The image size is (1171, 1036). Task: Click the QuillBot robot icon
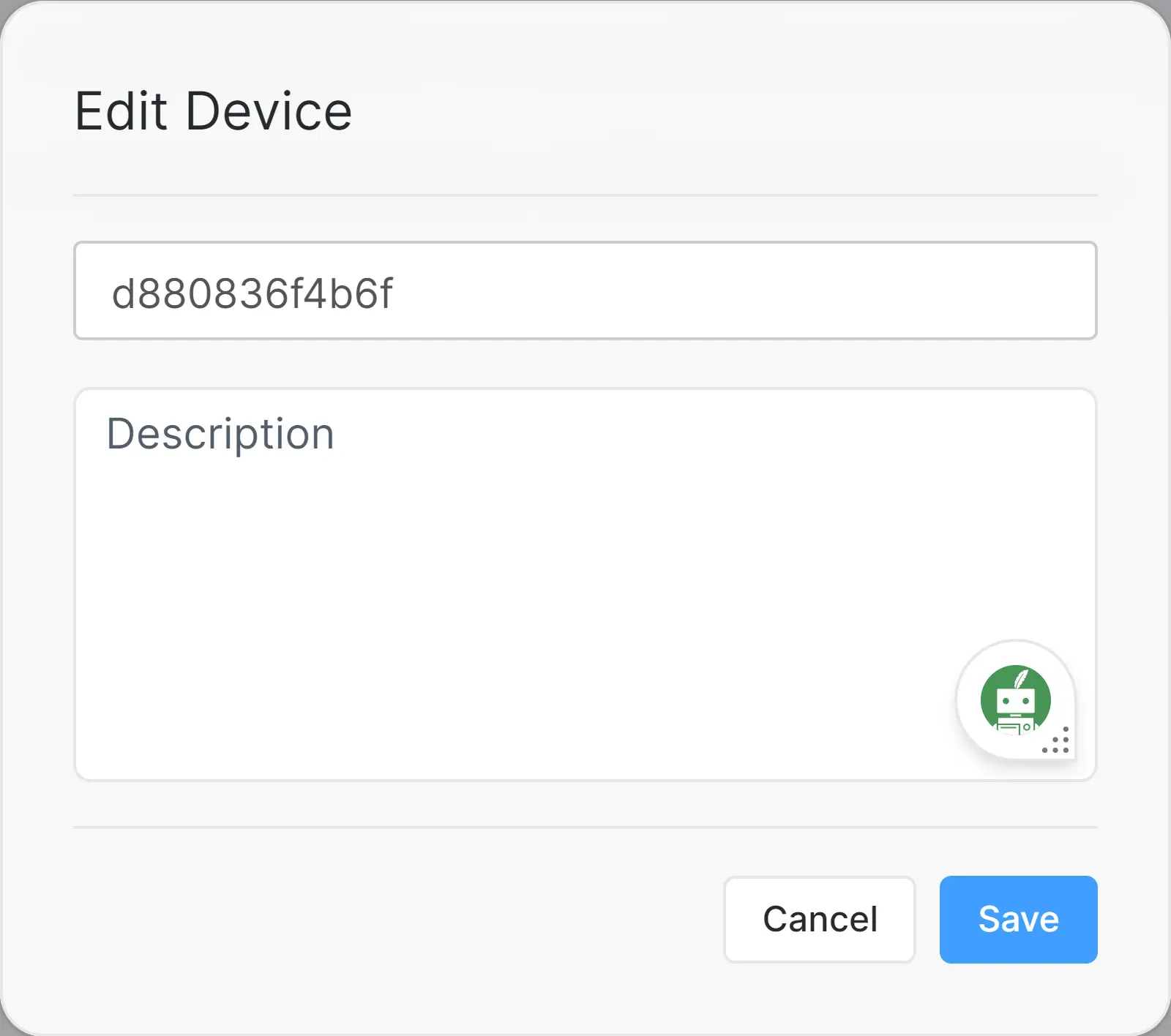click(1016, 699)
